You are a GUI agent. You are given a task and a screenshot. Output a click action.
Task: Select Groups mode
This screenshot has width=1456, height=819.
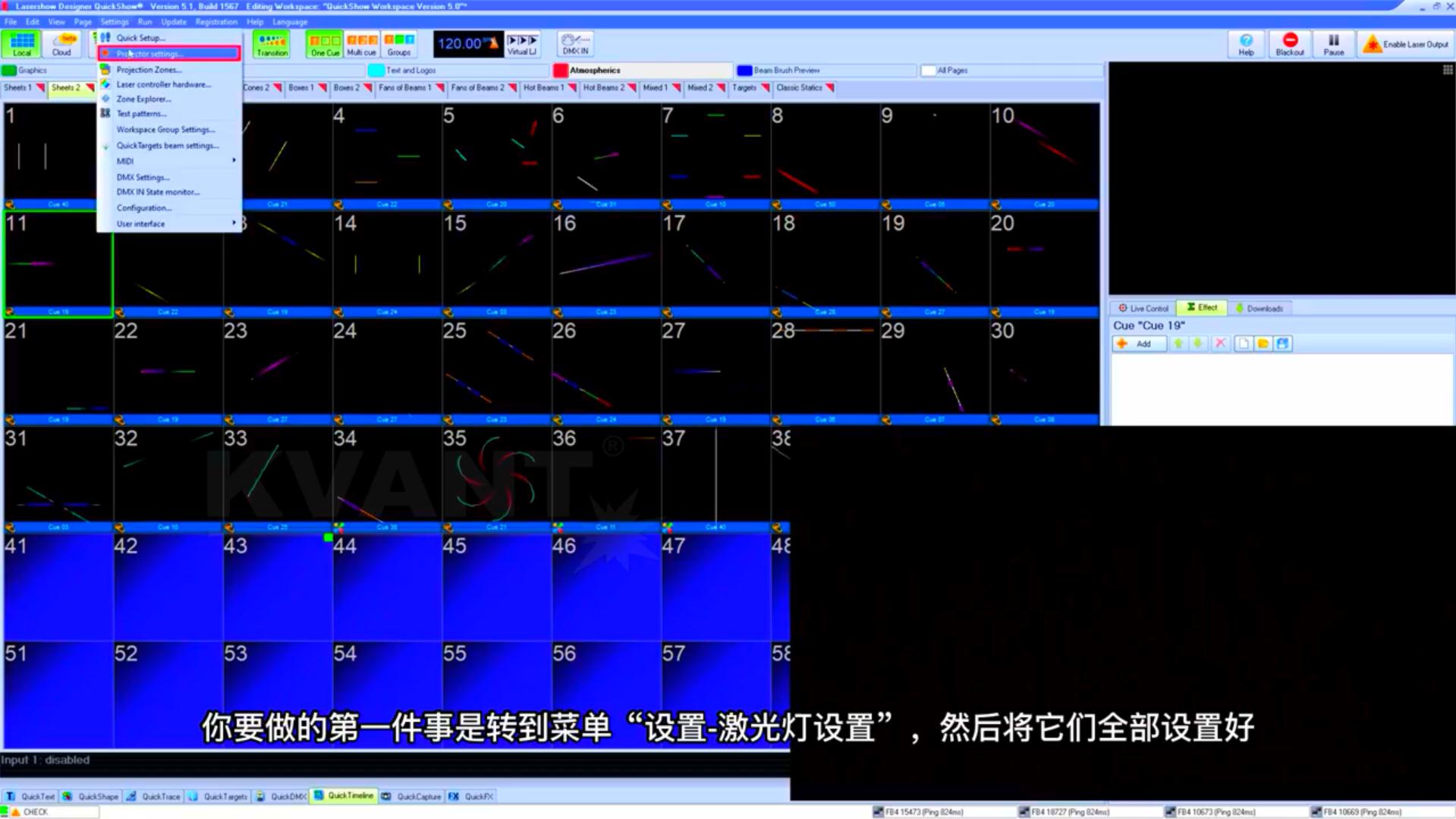[x=399, y=44]
